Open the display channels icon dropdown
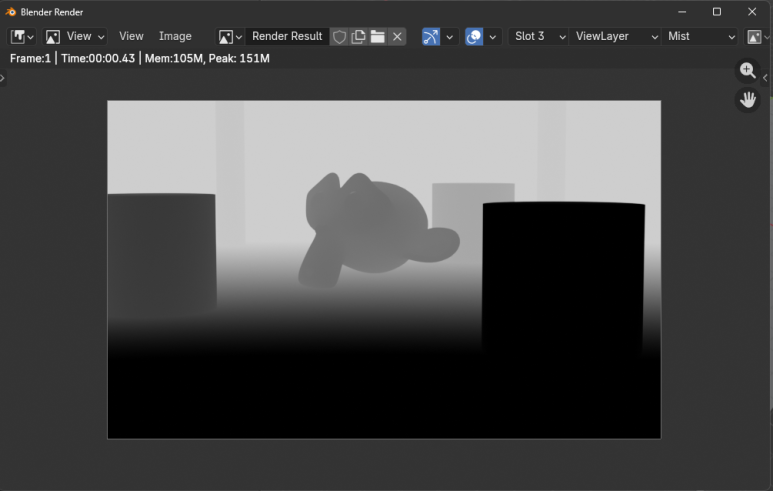The width and height of the screenshot is (773, 491). tap(758, 36)
